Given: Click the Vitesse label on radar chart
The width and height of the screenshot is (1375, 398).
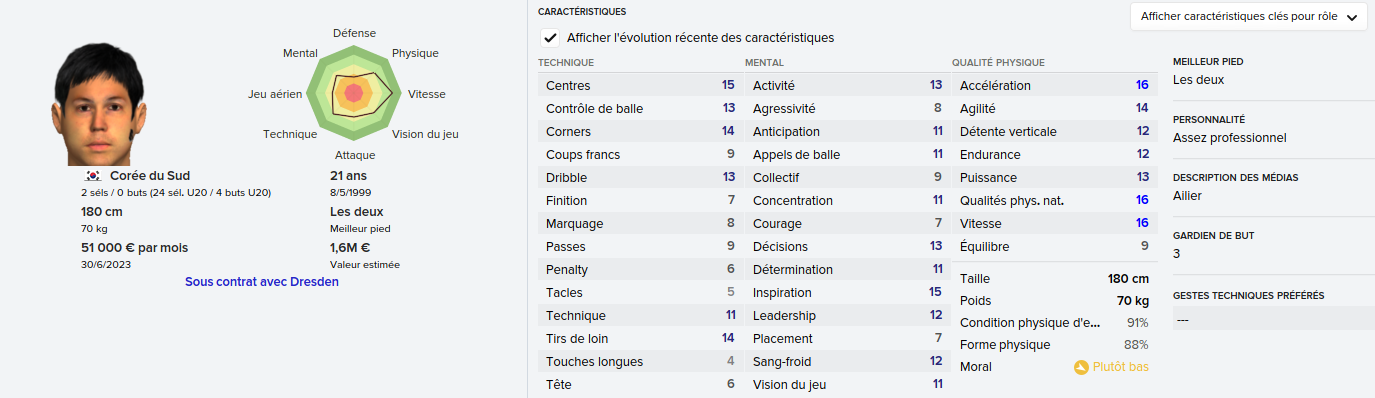Looking at the screenshot, I should (427, 94).
